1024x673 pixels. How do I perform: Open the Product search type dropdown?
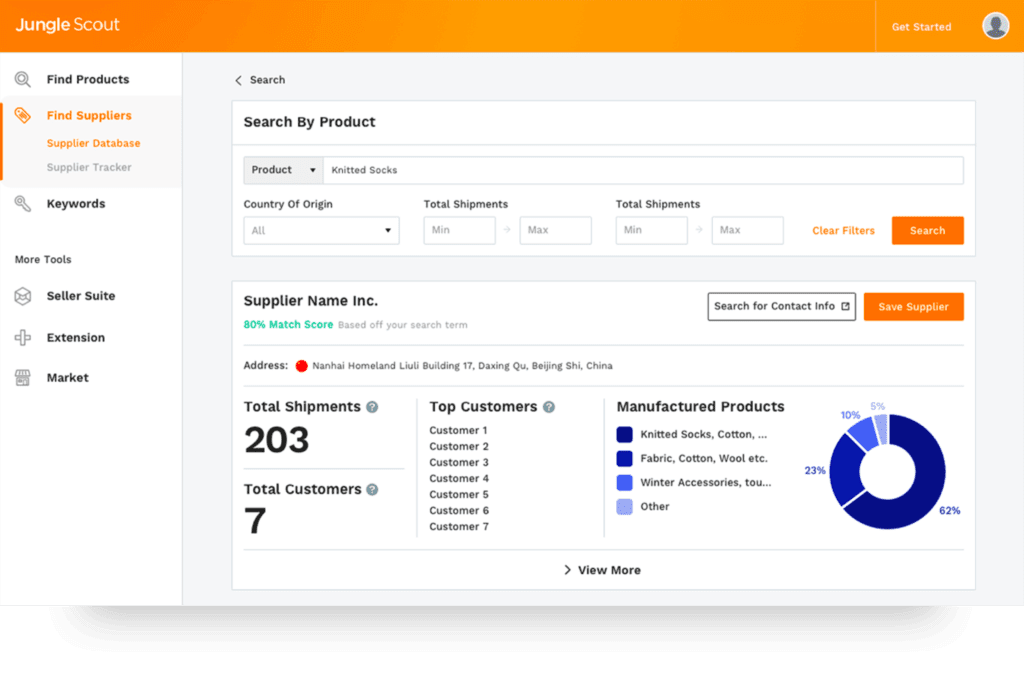click(283, 170)
